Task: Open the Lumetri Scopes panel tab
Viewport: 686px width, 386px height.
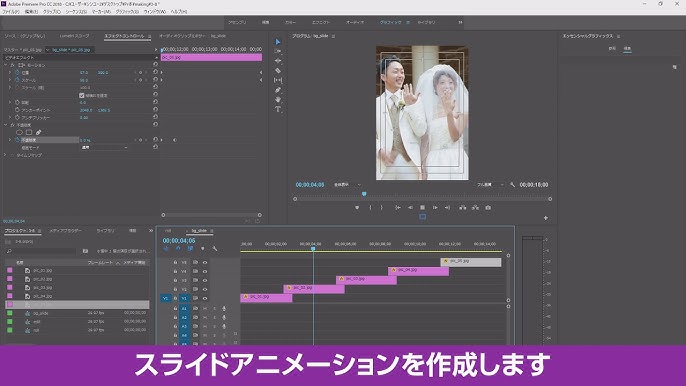Action: click(x=74, y=36)
